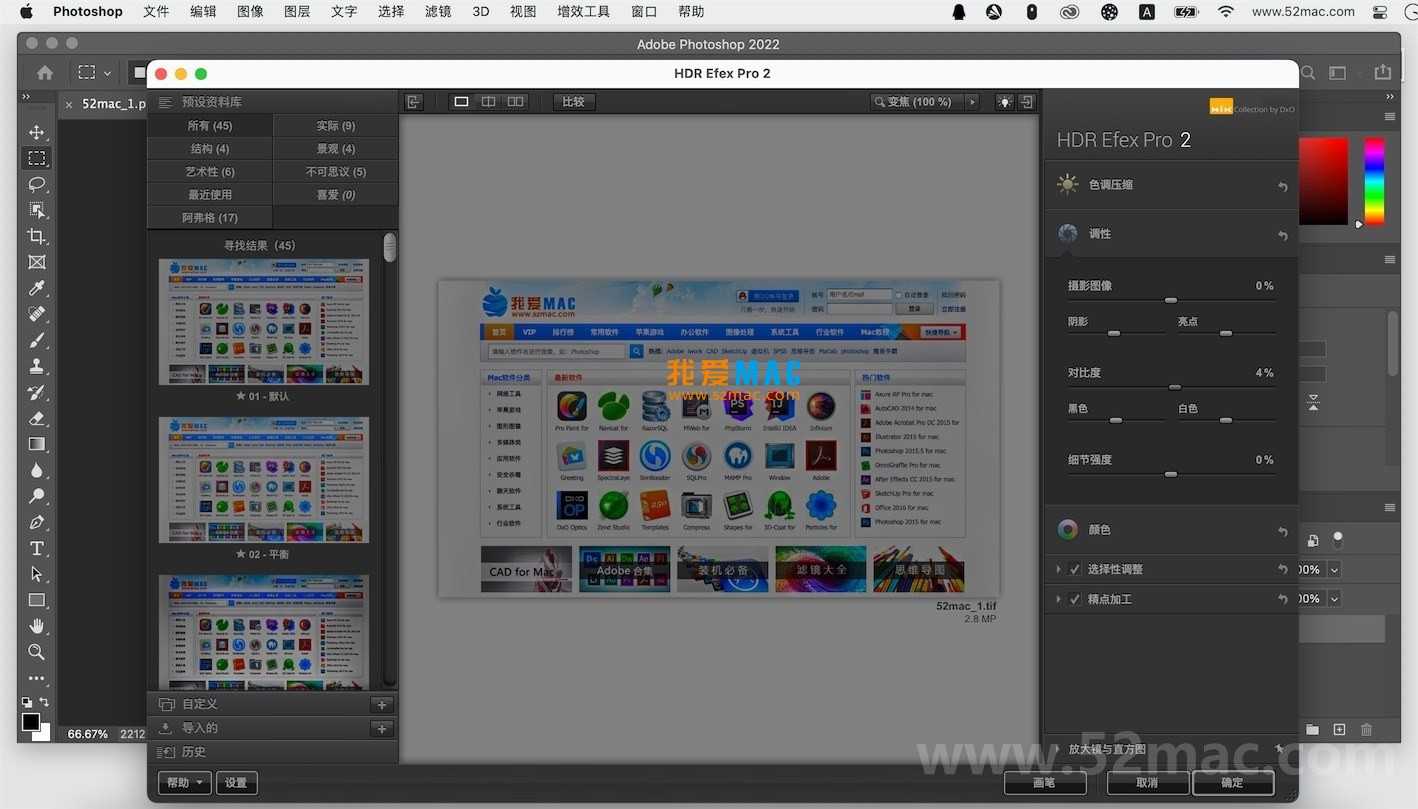The width and height of the screenshot is (1418, 809).
Task: Select the Eraser tool
Action: (37, 418)
